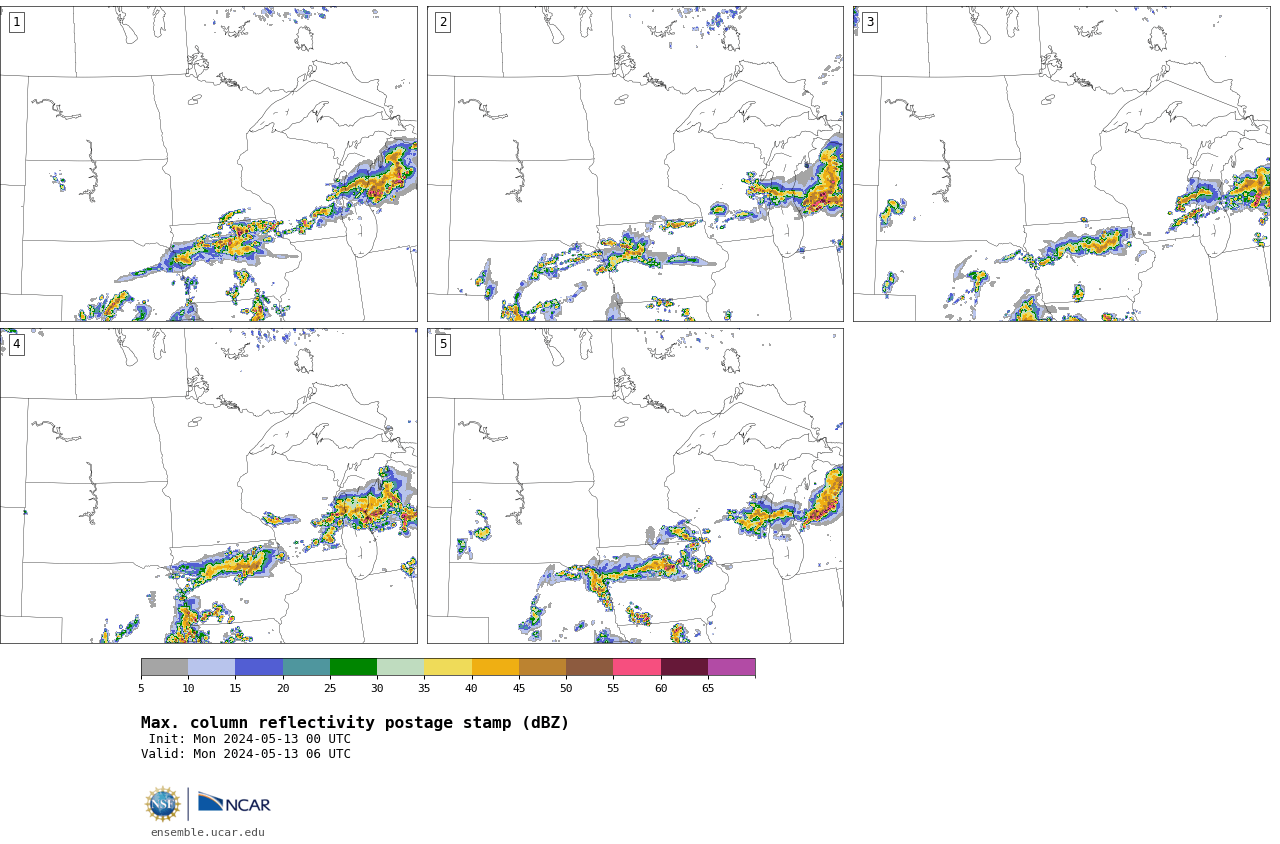Click the yellow 35-40 dBZ swatch
1280x844 pixels.
pos(448,667)
